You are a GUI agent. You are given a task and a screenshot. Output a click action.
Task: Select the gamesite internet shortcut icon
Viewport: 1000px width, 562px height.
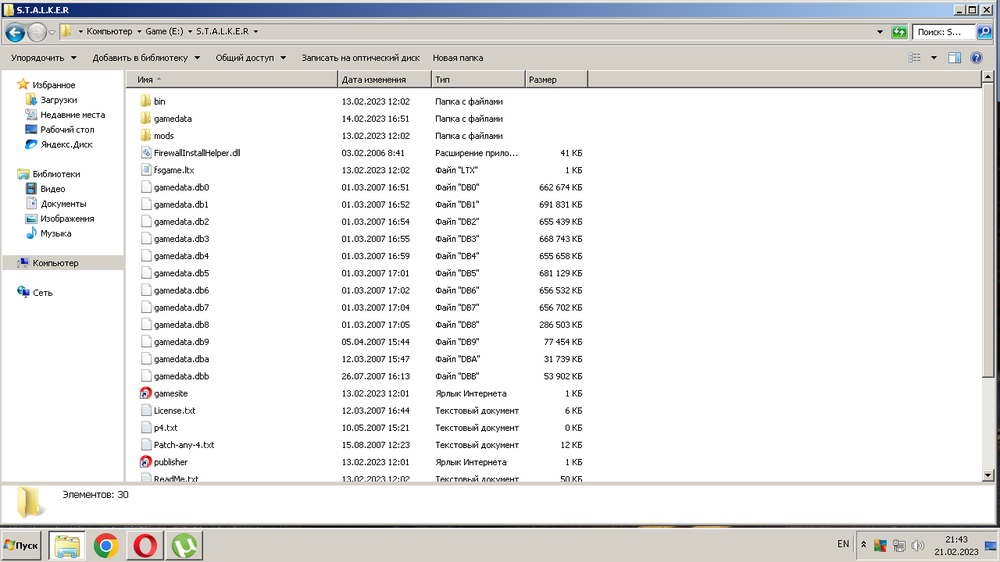(x=145, y=393)
